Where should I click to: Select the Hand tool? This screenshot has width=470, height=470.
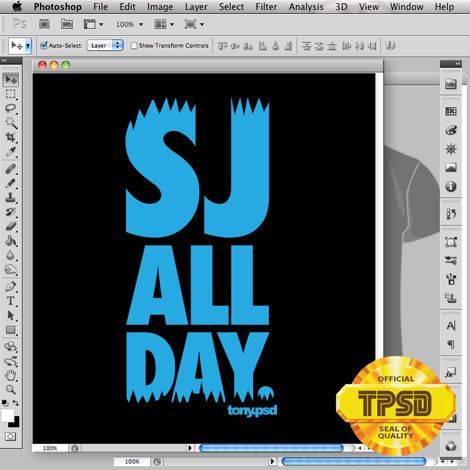(x=11, y=375)
